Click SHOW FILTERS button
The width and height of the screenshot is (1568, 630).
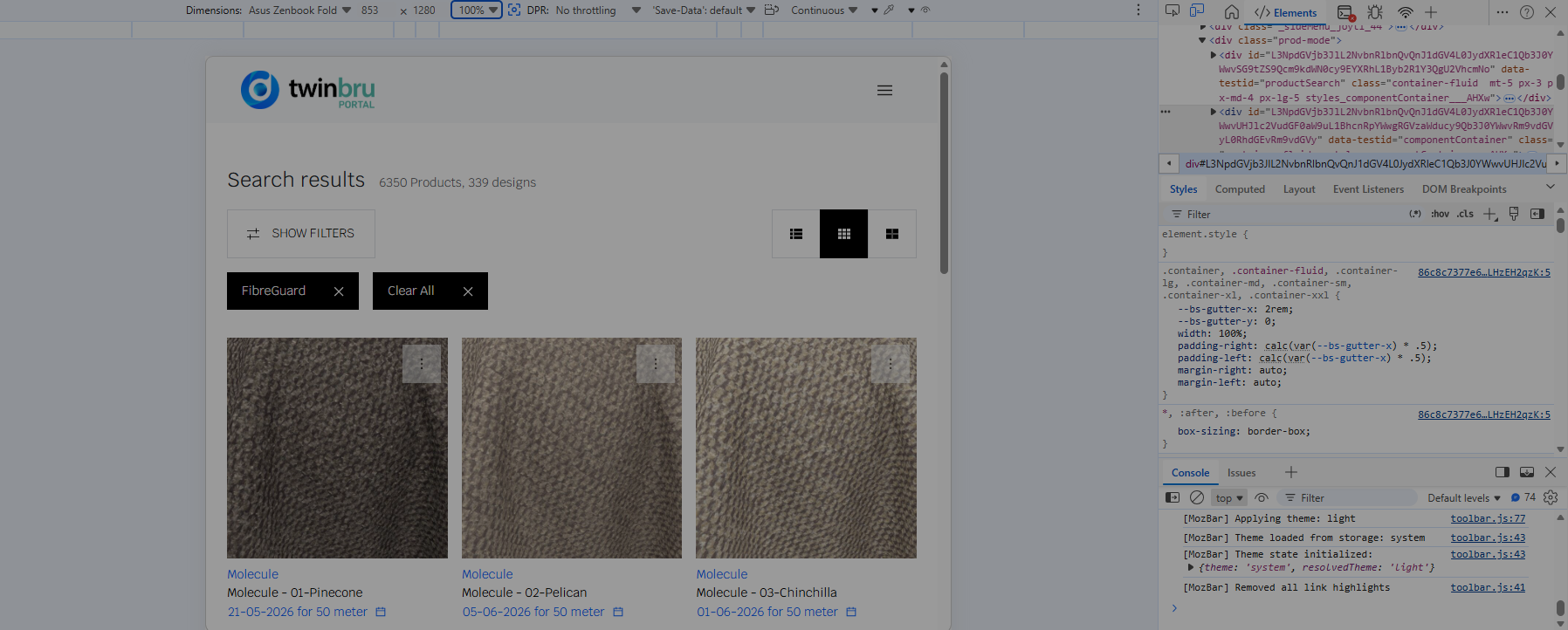point(301,234)
